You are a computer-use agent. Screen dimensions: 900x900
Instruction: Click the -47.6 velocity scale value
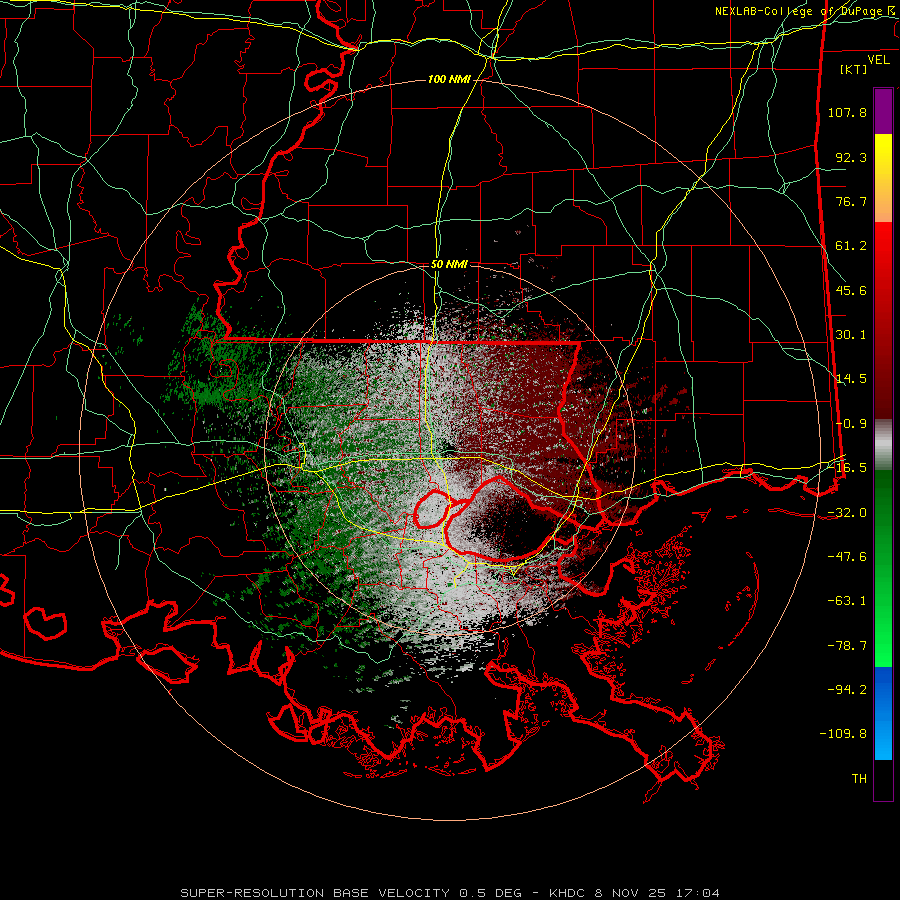pos(847,557)
